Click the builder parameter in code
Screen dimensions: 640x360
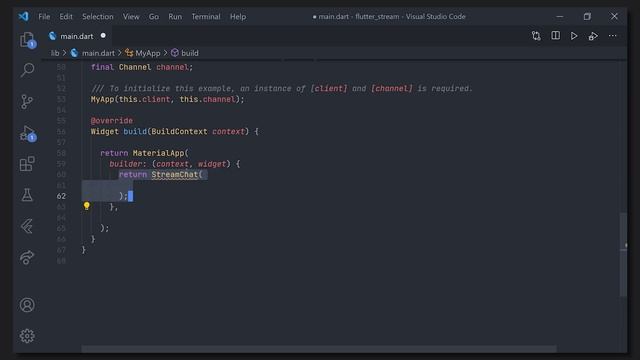tap(126, 164)
